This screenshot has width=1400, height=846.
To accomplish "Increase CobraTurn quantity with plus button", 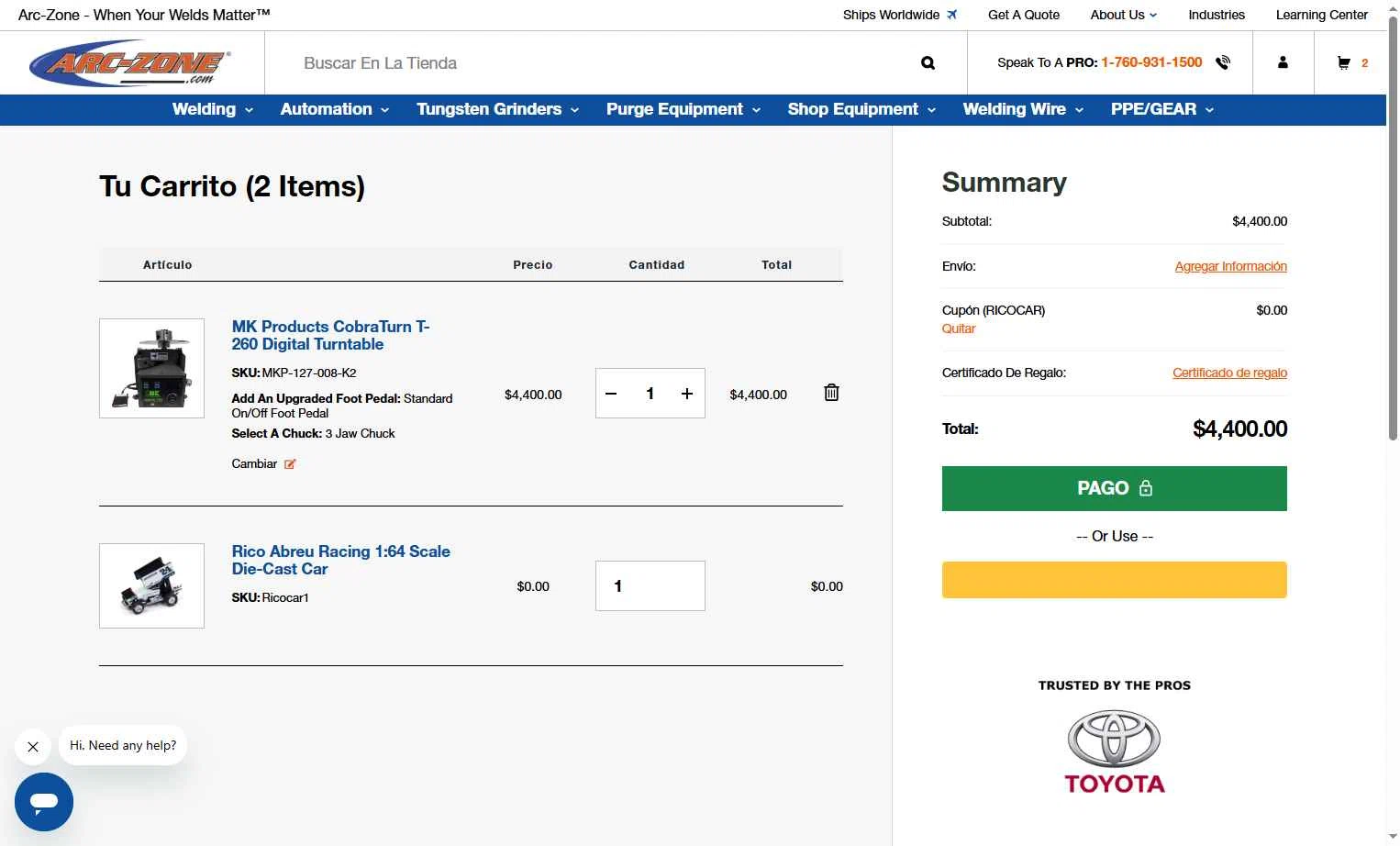I will [x=687, y=394].
